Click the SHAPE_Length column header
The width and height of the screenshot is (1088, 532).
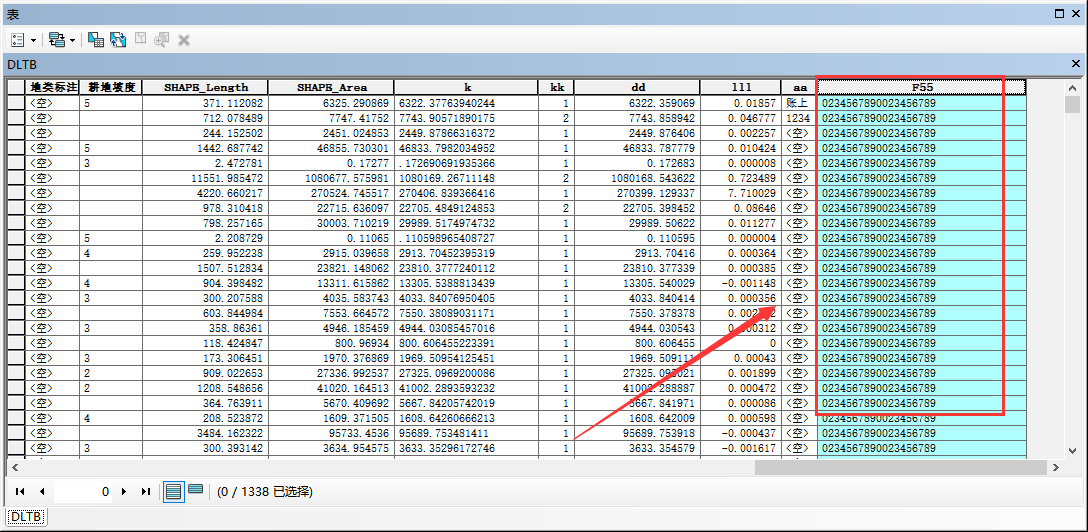205,87
